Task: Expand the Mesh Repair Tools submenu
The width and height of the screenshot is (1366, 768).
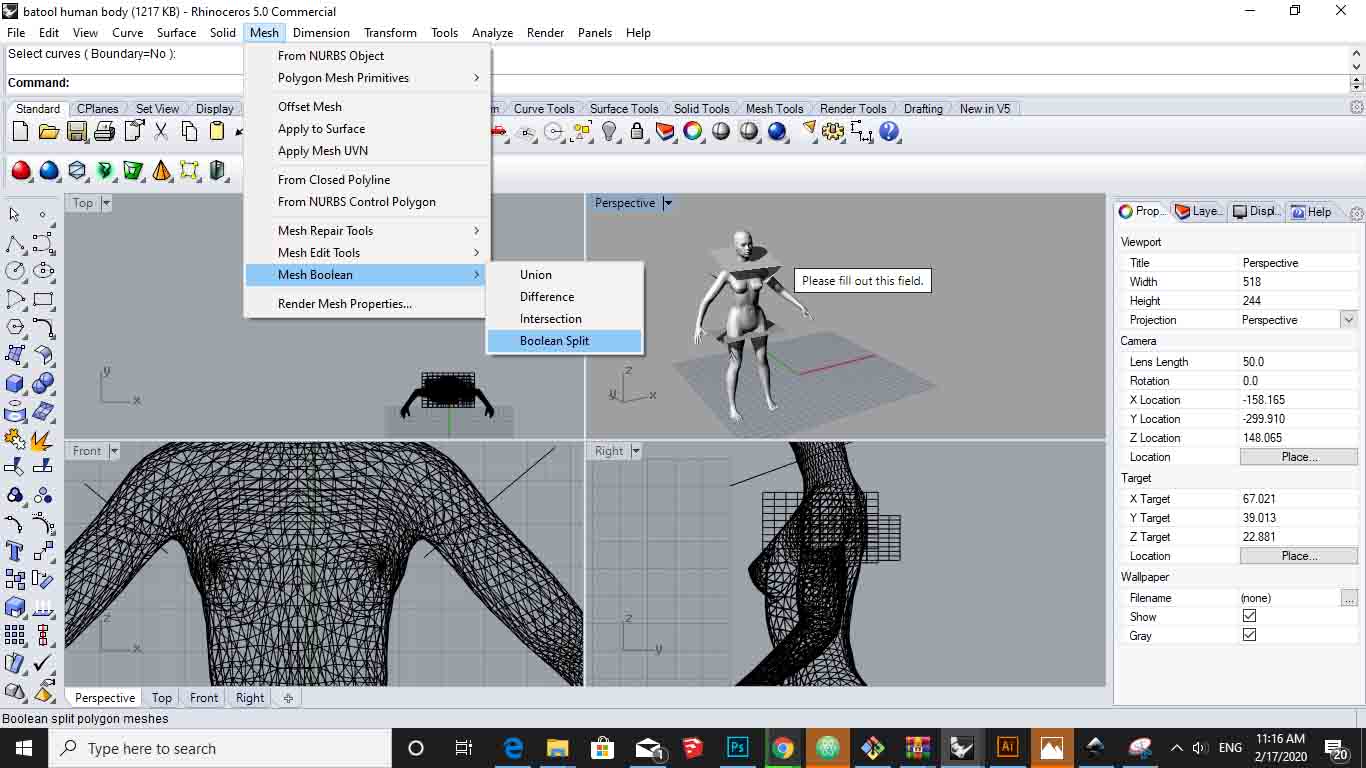Action: click(367, 231)
